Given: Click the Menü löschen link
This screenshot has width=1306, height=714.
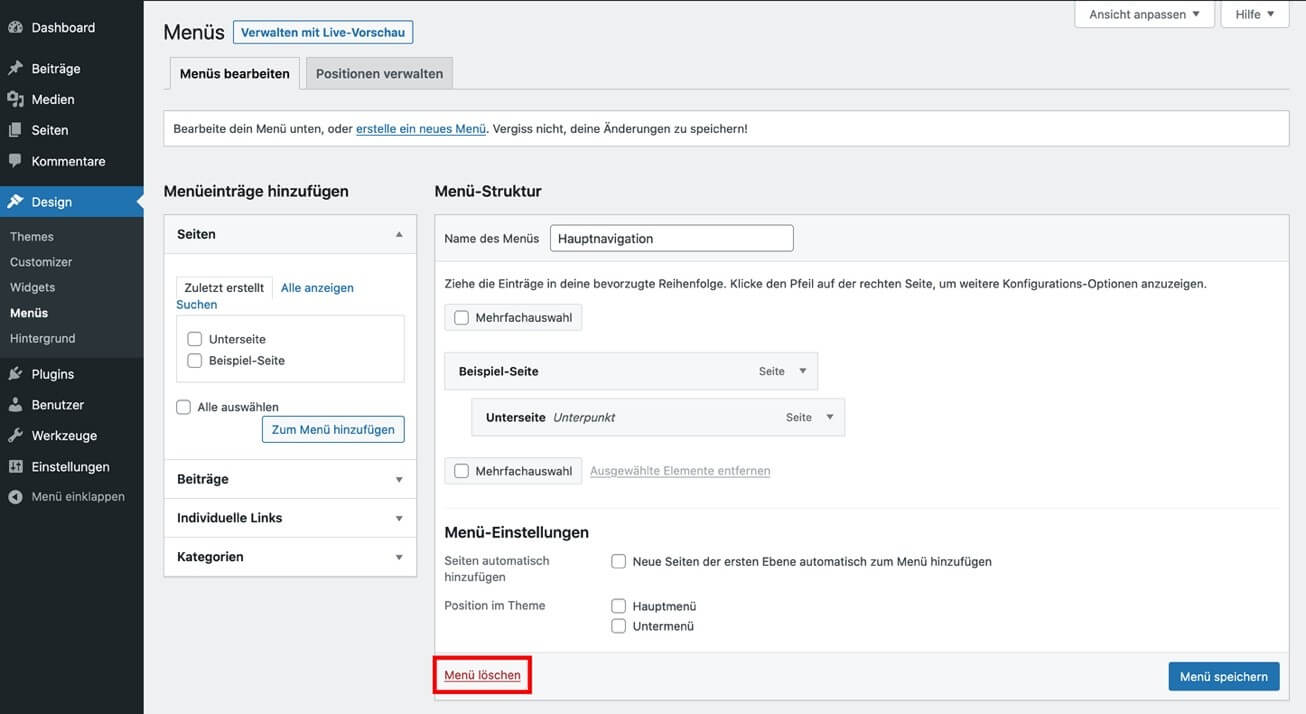Looking at the screenshot, I should (x=482, y=676).
